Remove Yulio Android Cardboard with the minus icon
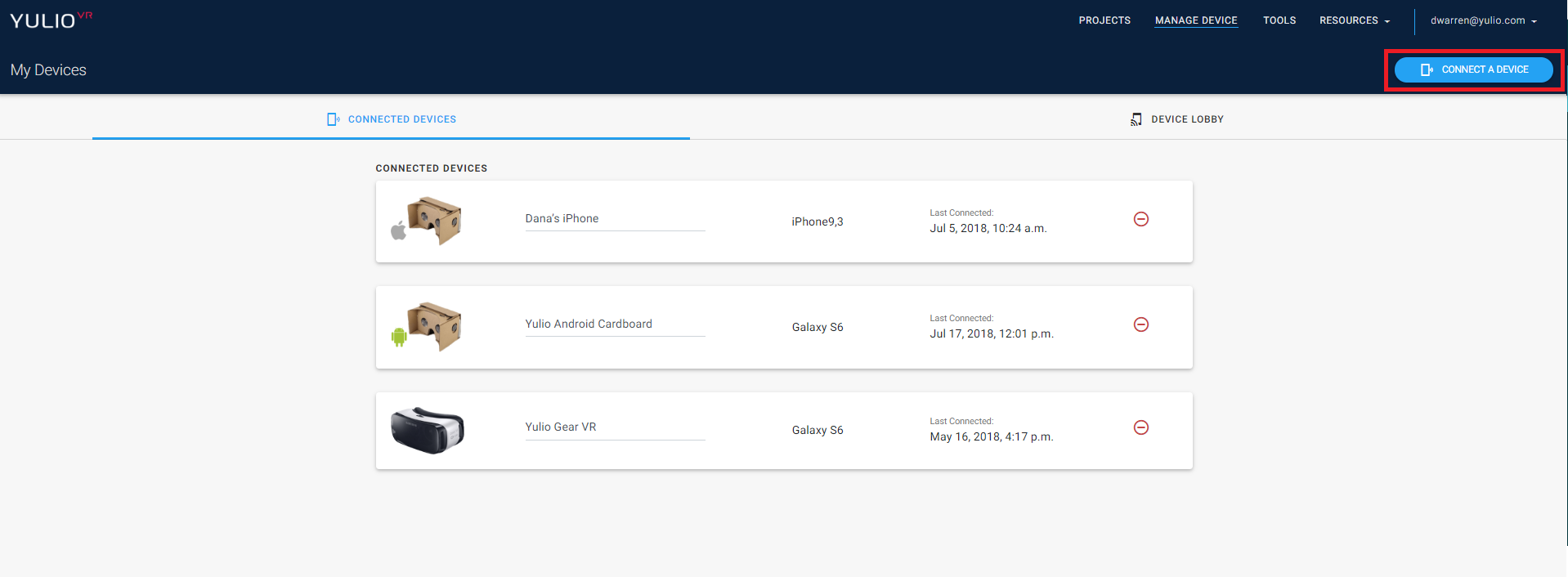The height and width of the screenshot is (577, 1568). (x=1141, y=324)
